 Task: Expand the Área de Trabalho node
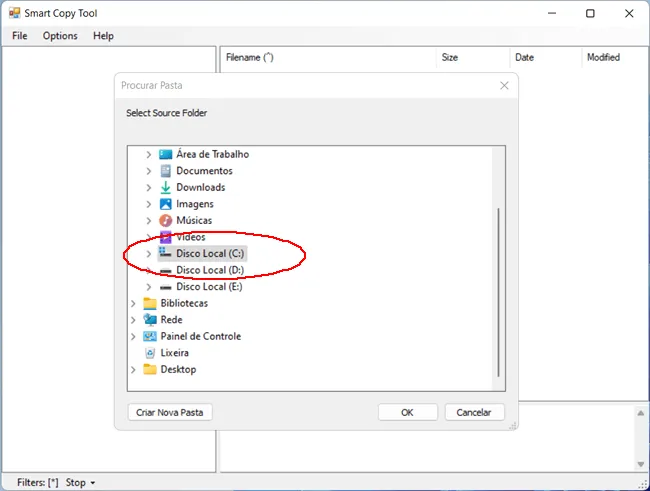tap(148, 155)
